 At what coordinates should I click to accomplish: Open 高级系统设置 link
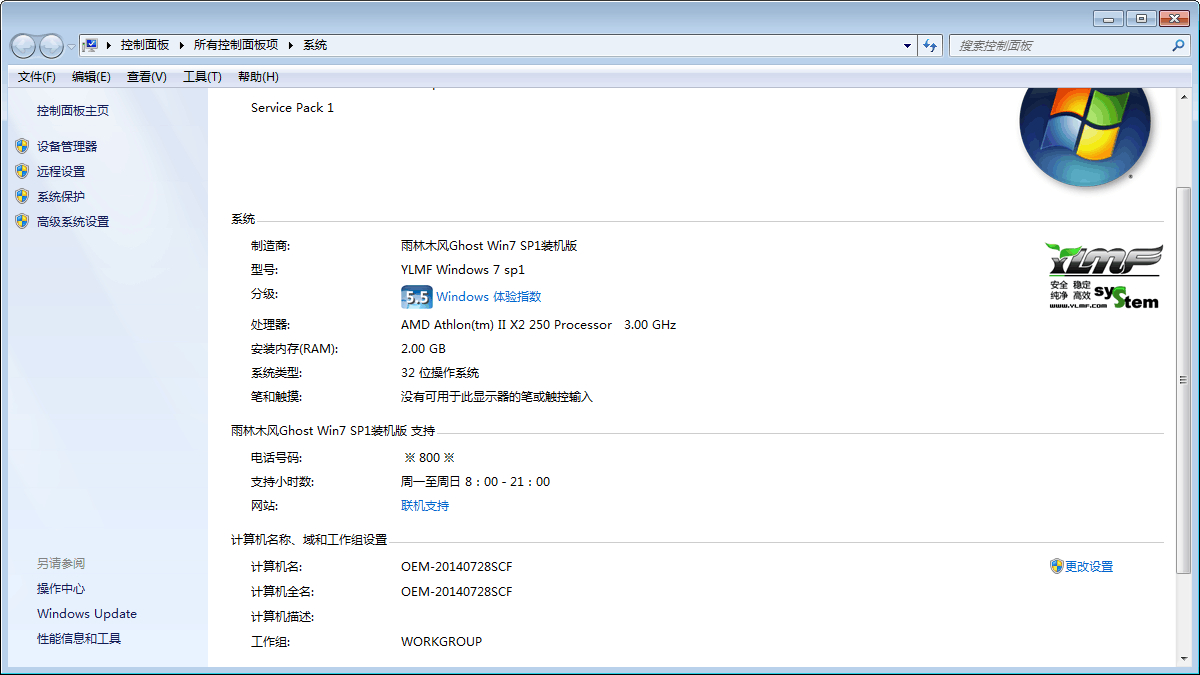(x=73, y=221)
